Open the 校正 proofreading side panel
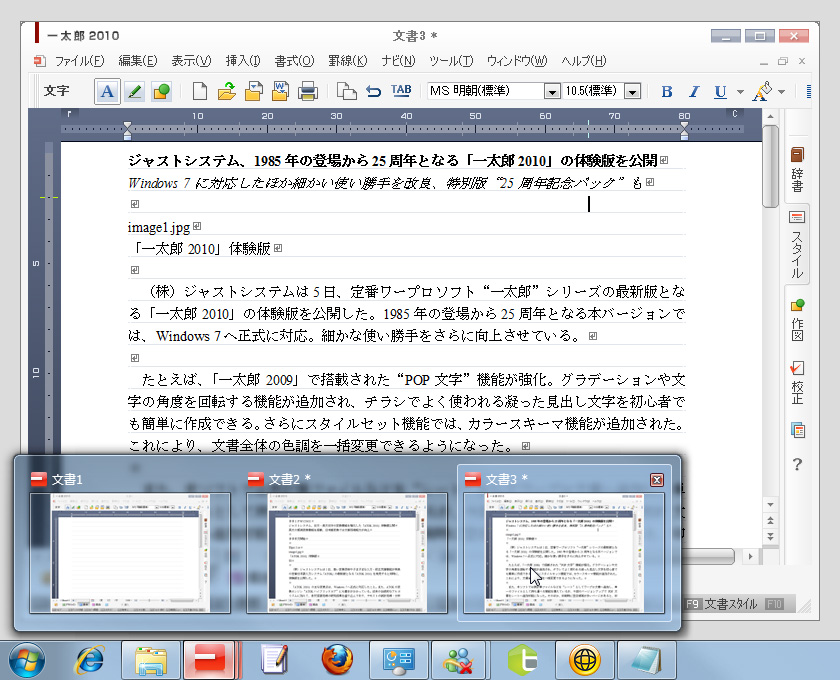Viewport: 840px width, 680px height. pyautogui.click(x=797, y=383)
